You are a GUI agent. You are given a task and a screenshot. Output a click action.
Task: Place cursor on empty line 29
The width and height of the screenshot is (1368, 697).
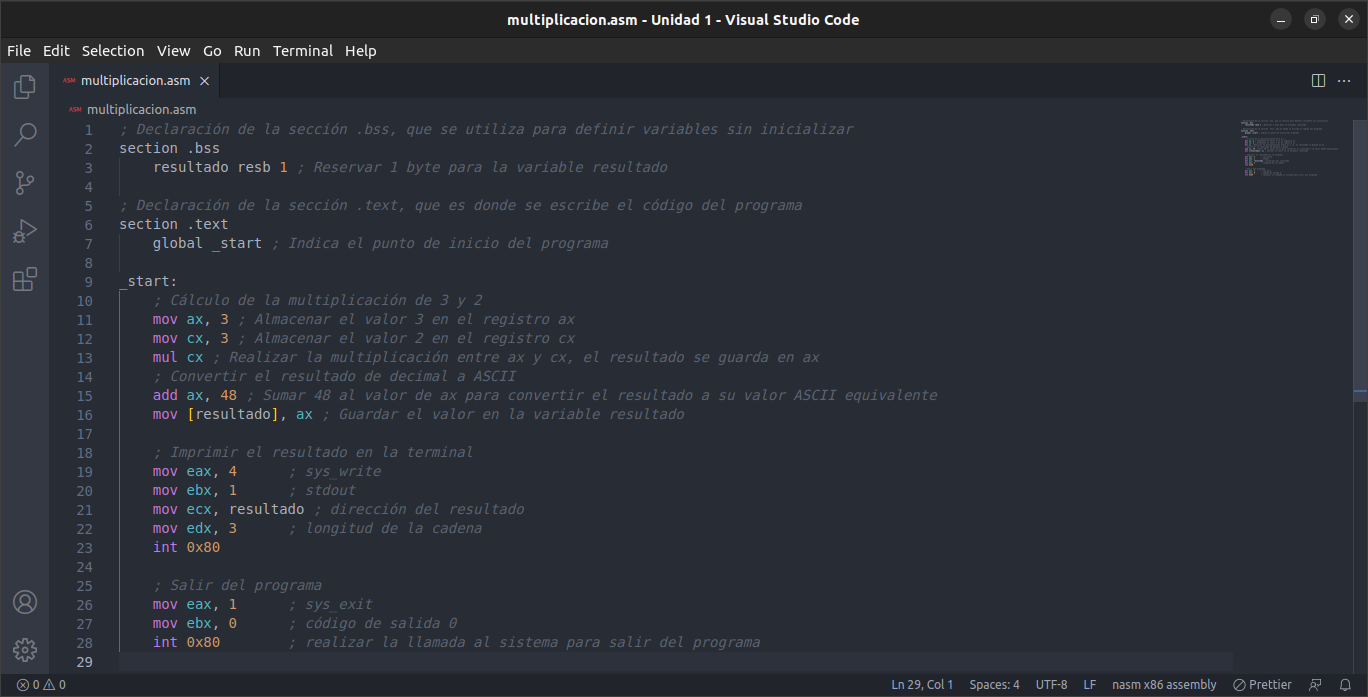click(675, 662)
